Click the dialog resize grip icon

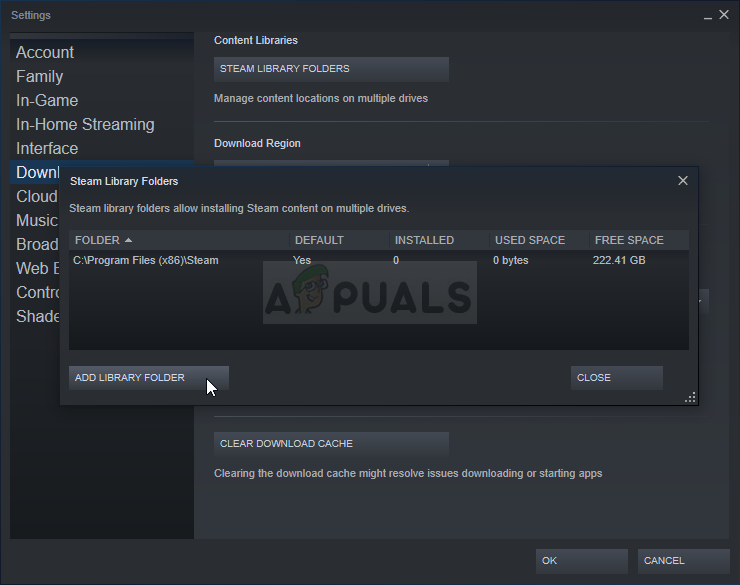coord(690,397)
